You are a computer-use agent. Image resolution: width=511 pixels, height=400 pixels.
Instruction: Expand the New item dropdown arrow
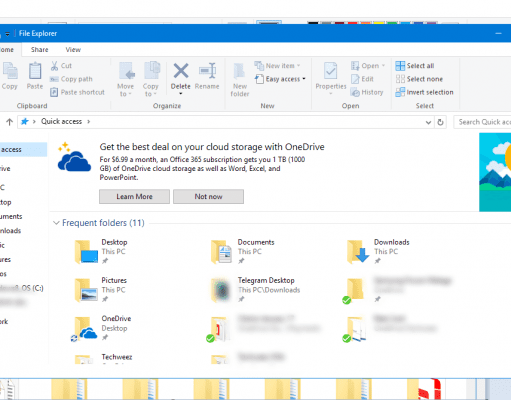[x=298, y=66]
